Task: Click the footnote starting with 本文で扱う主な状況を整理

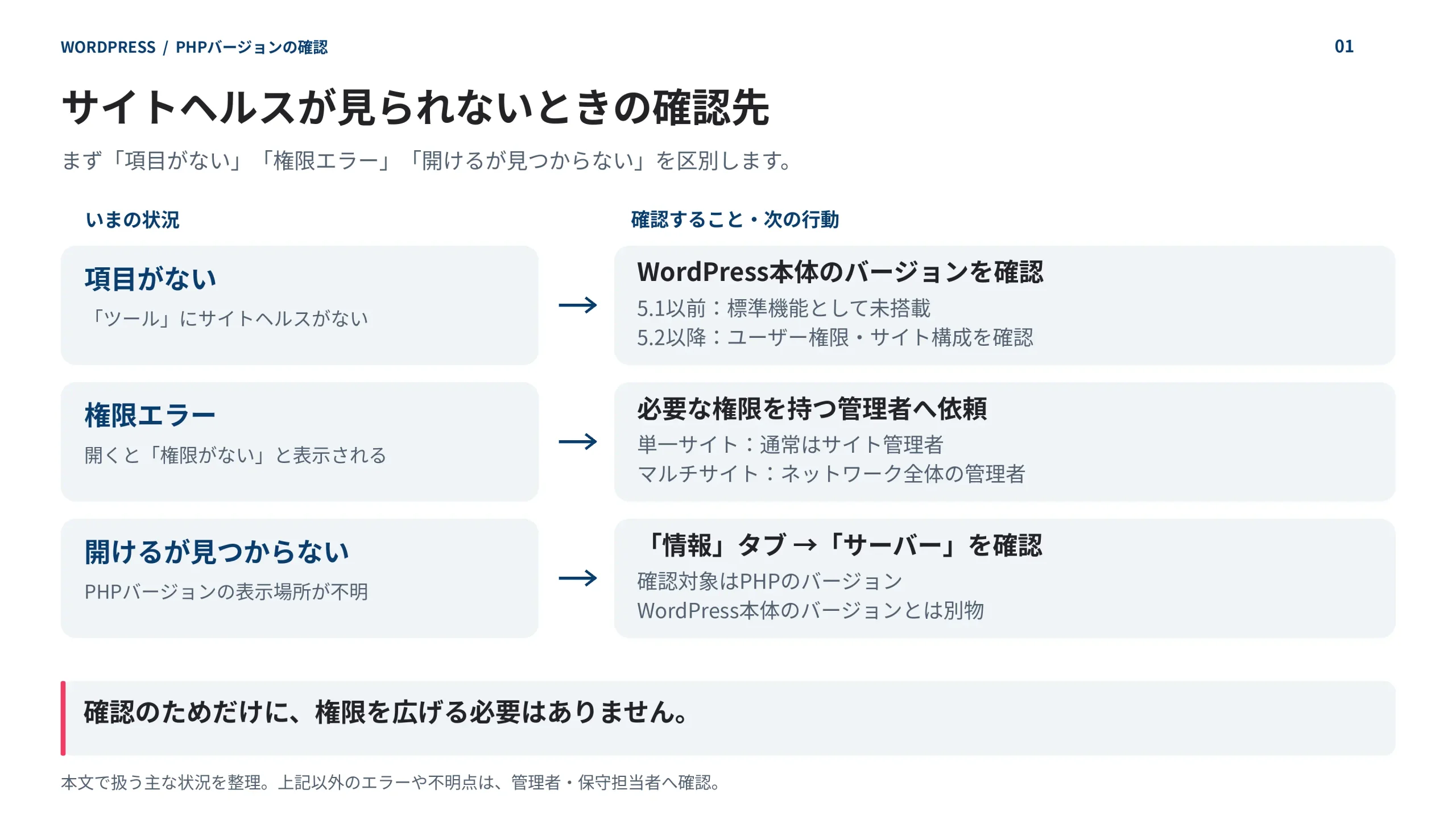Action: click(392, 783)
